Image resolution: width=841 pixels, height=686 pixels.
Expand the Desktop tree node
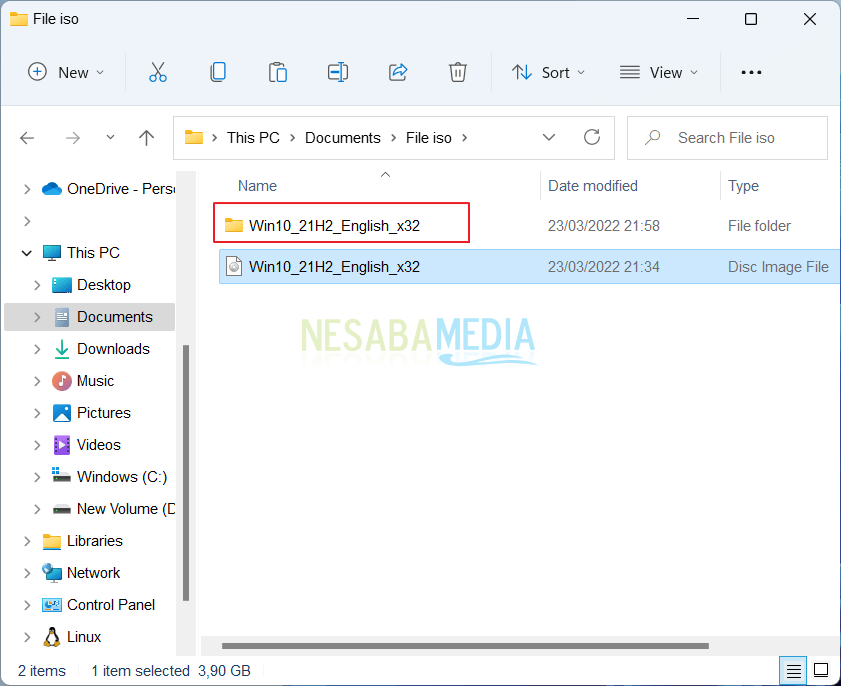point(37,285)
